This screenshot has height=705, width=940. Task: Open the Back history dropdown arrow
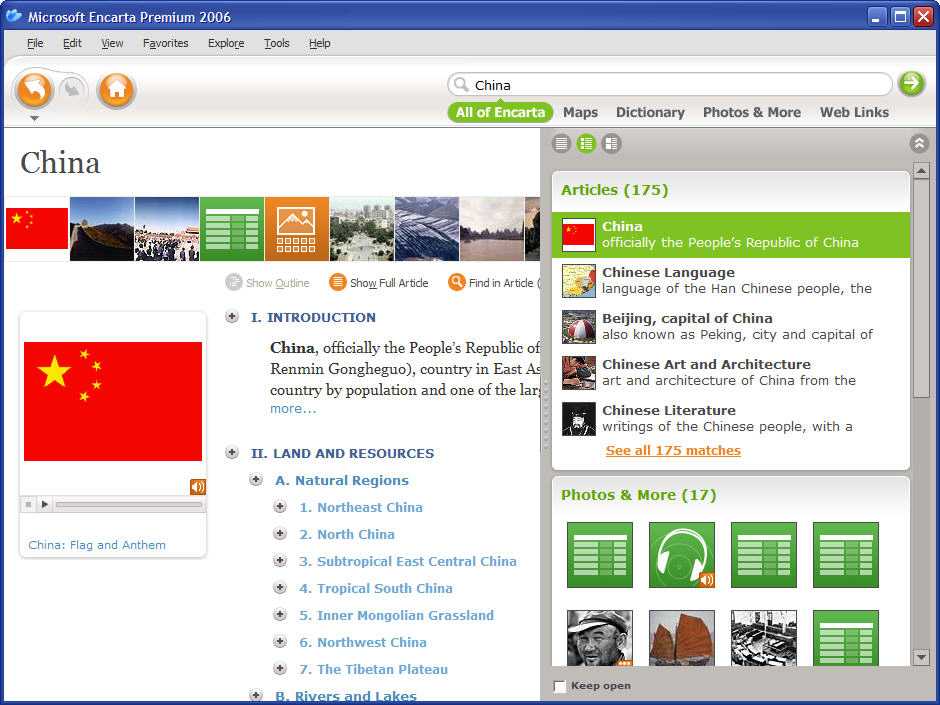pos(35,119)
